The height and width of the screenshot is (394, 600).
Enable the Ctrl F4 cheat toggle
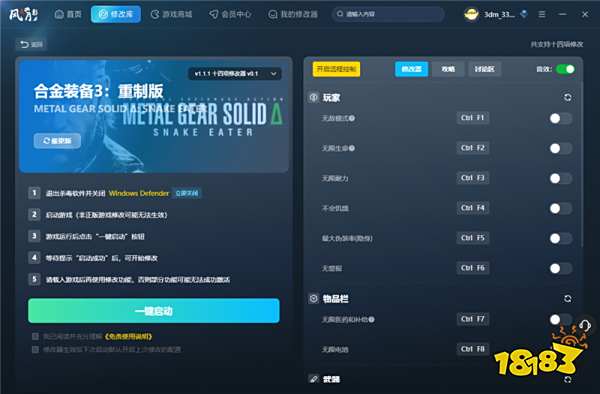(x=561, y=208)
